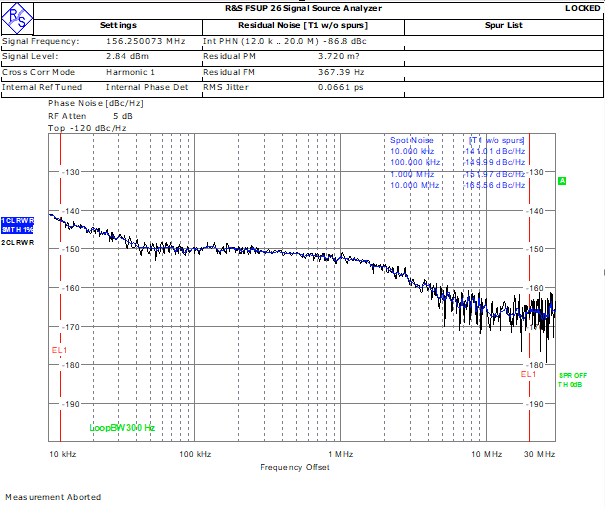
Task: Click the [T1 w/o spurs] label in the graph
Action: (497, 140)
